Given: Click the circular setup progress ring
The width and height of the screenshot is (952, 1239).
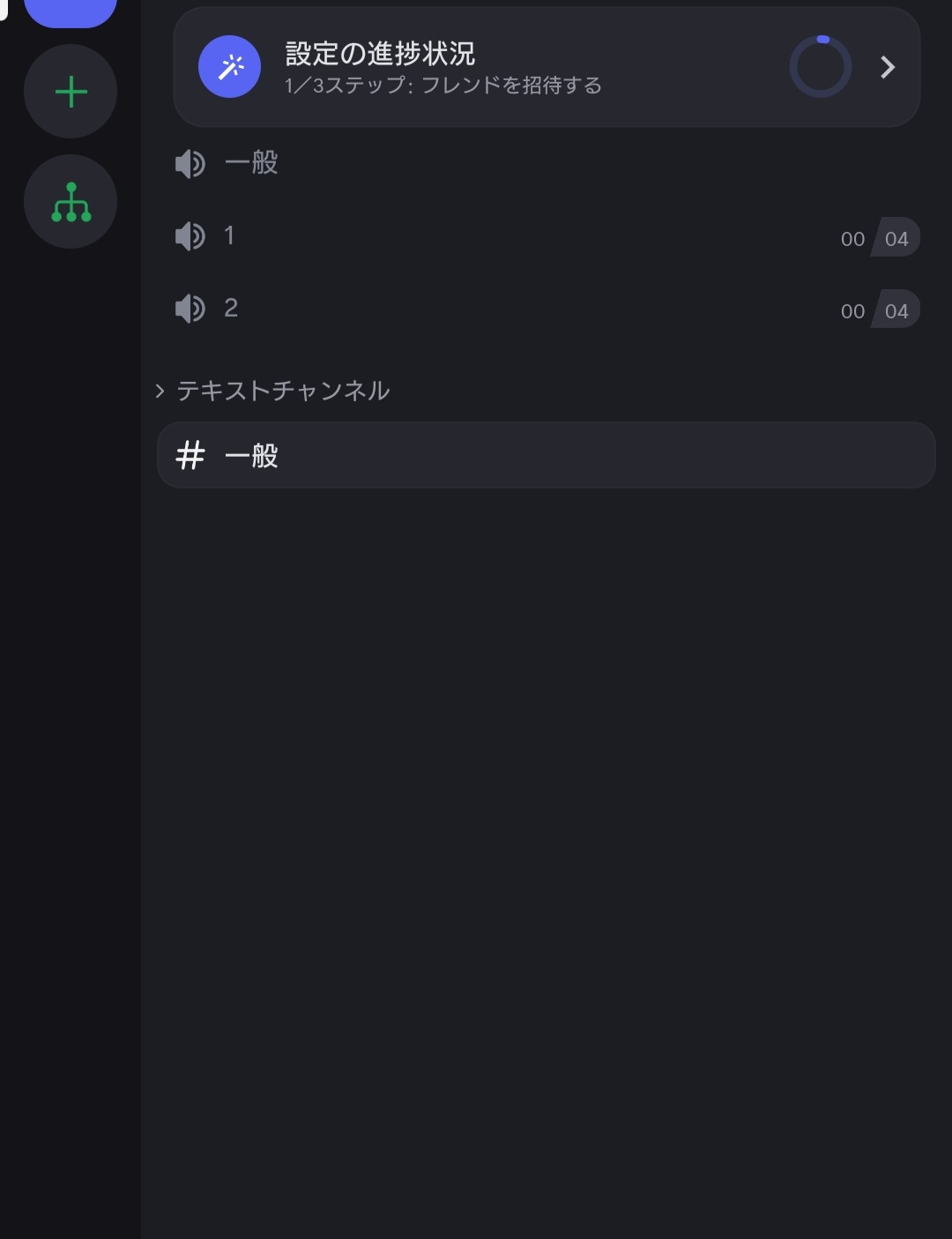Looking at the screenshot, I should (x=820, y=67).
